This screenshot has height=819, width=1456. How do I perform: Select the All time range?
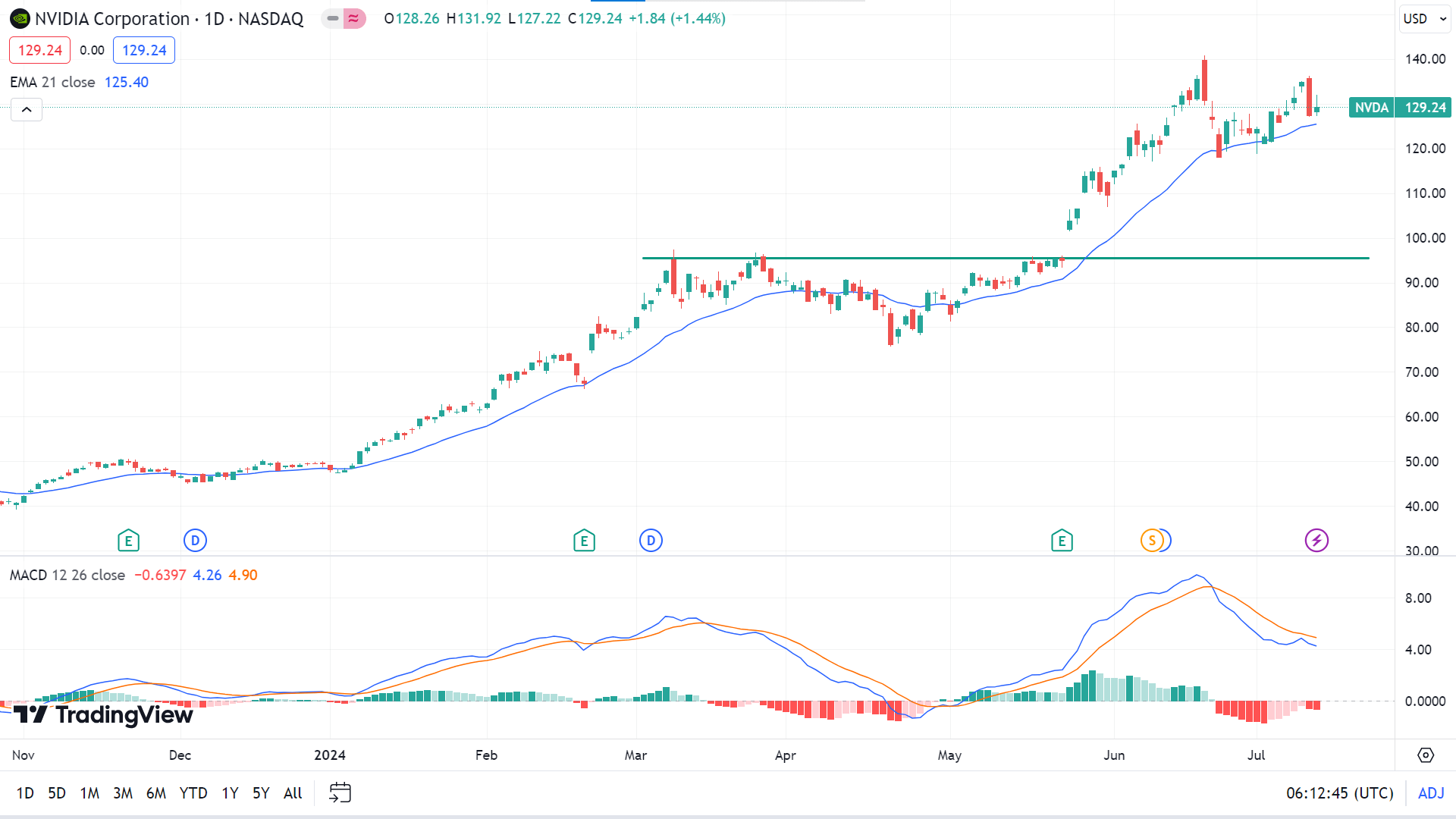293,793
